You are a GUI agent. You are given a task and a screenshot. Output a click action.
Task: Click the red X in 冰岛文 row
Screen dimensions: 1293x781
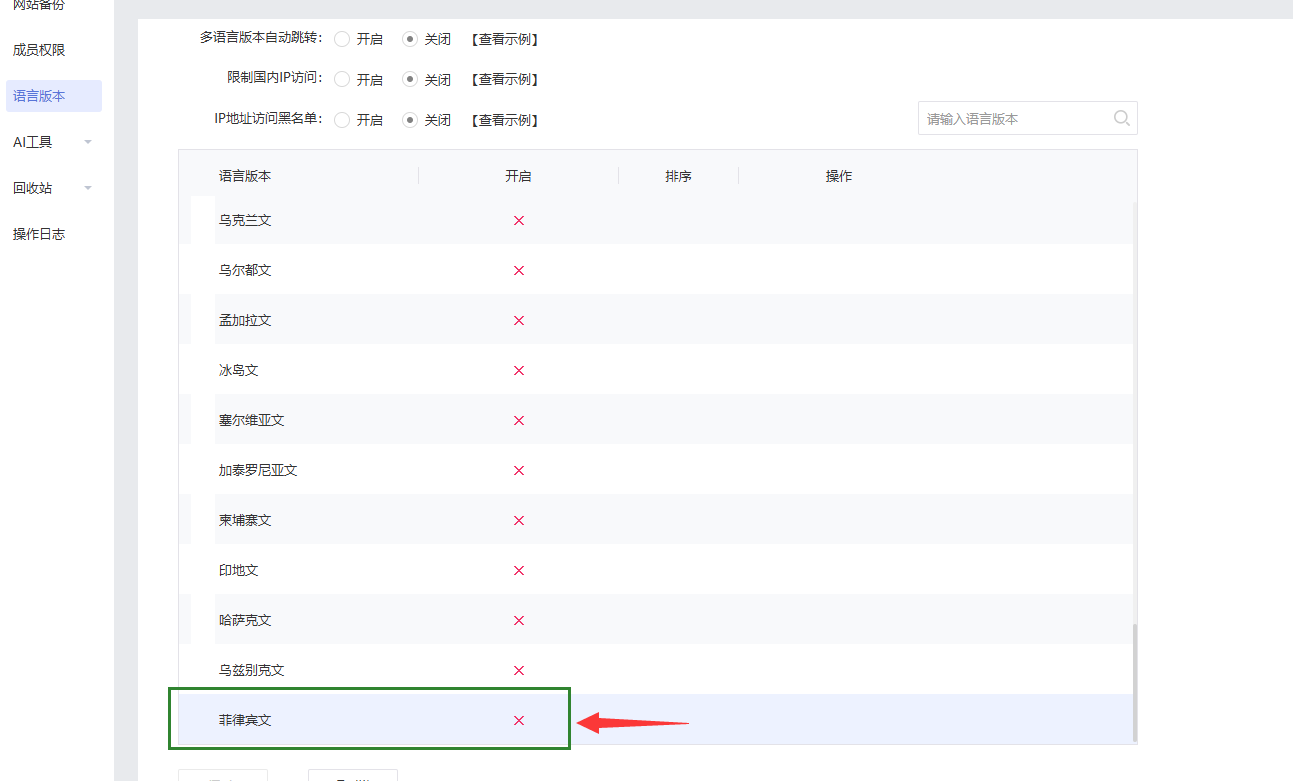pyautogui.click(x=518, y=370)
